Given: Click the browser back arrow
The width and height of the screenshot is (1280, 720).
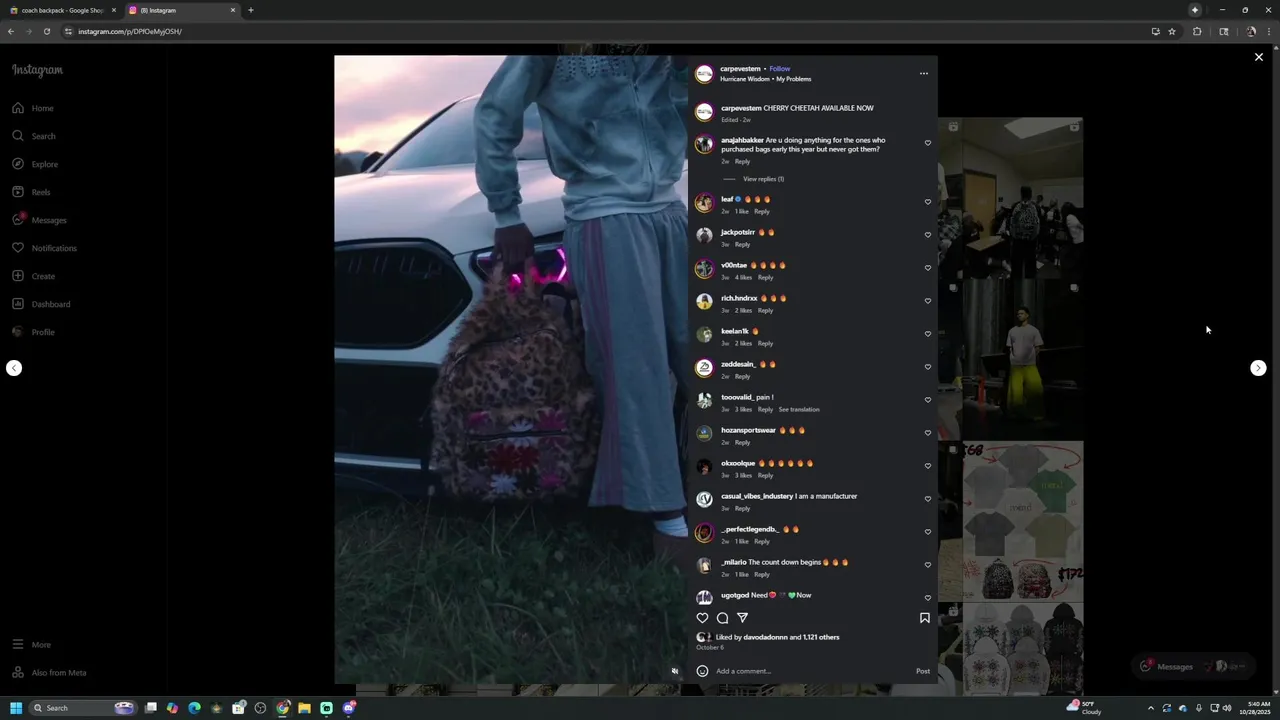Looking at the screenshot, I should pyautogui.click(x=11, y=31).
